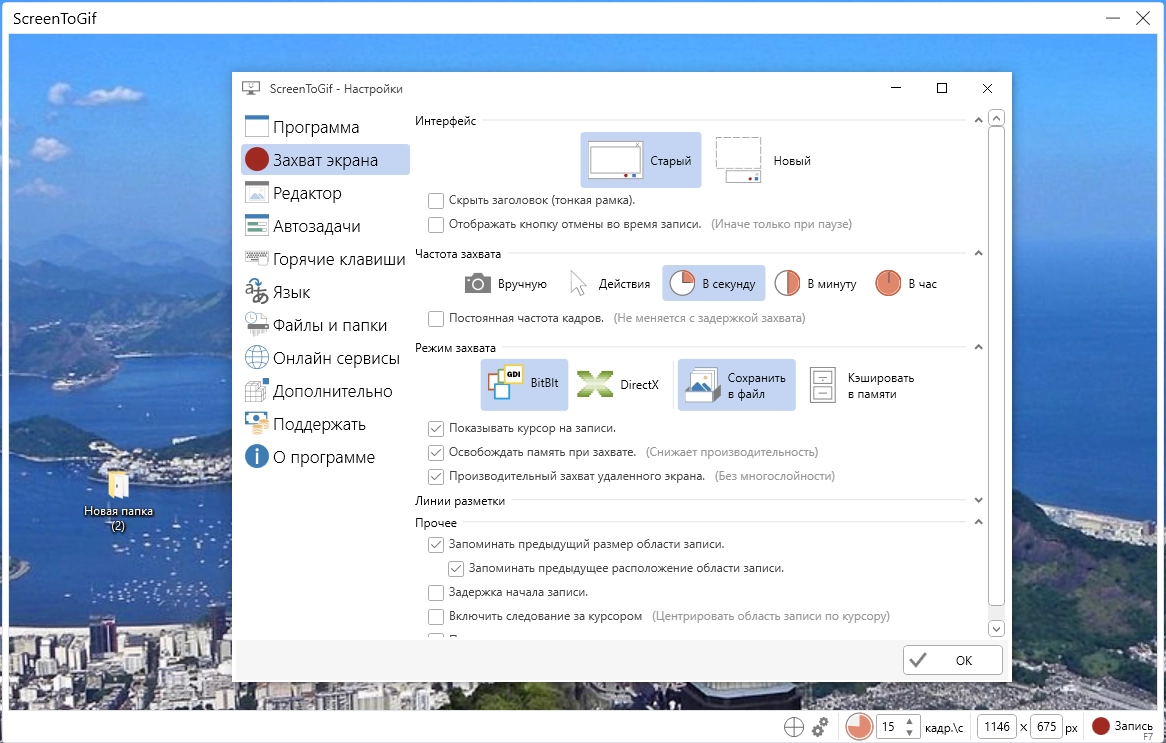The height and width of the screenshot is (743, 1166).
Task: Click the OK button
Action: coord(953,660)
